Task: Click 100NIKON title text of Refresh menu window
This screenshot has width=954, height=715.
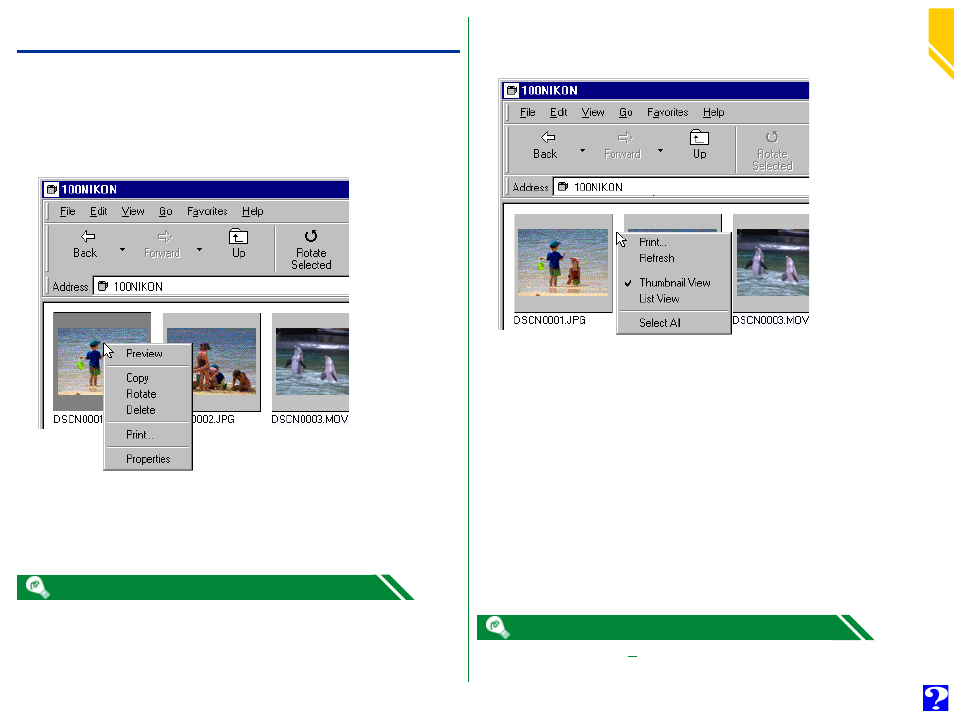Action: click(549, 91)
